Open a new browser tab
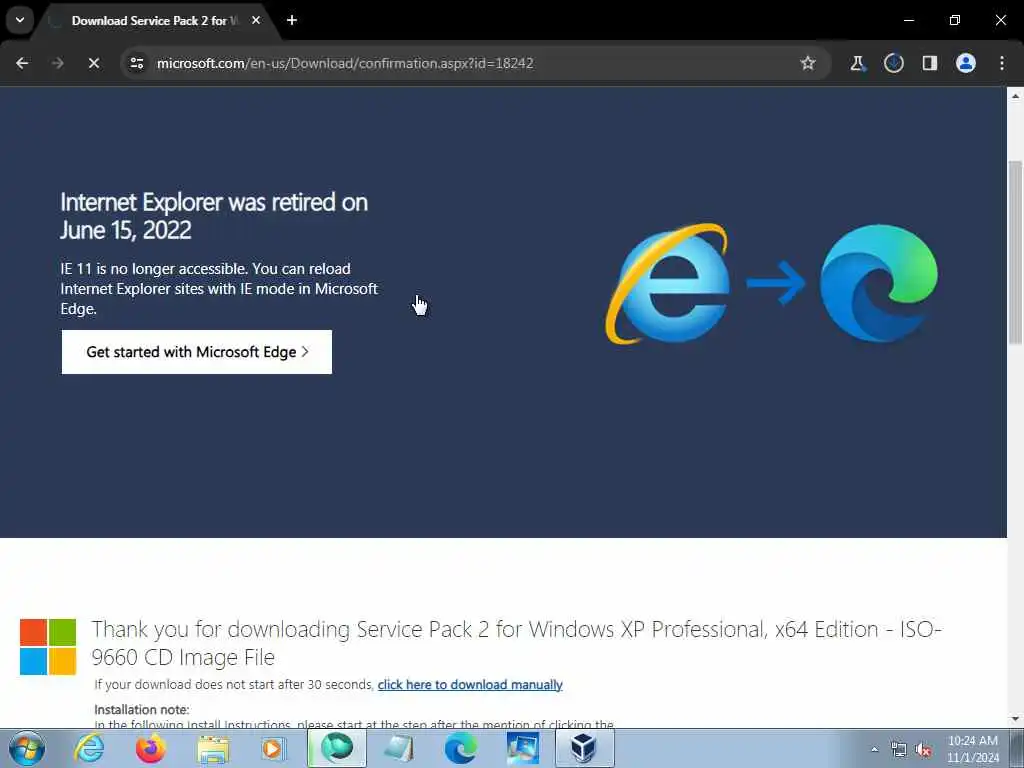This screenshot has width=1024, height=768. click(292, 20)
